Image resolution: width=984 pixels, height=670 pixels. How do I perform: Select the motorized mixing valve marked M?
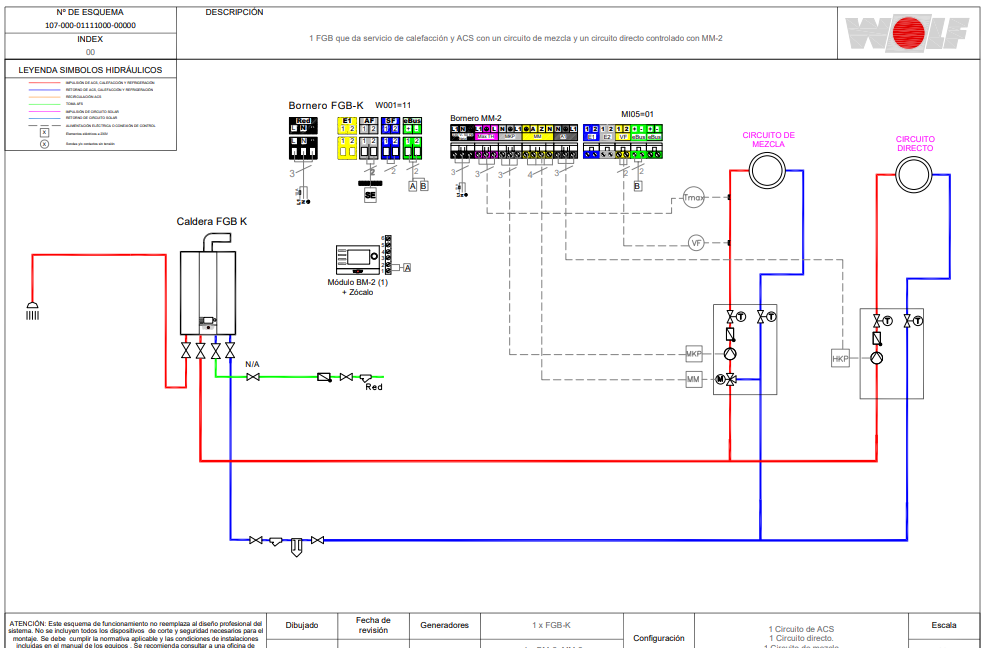click(x=726, y=379)
